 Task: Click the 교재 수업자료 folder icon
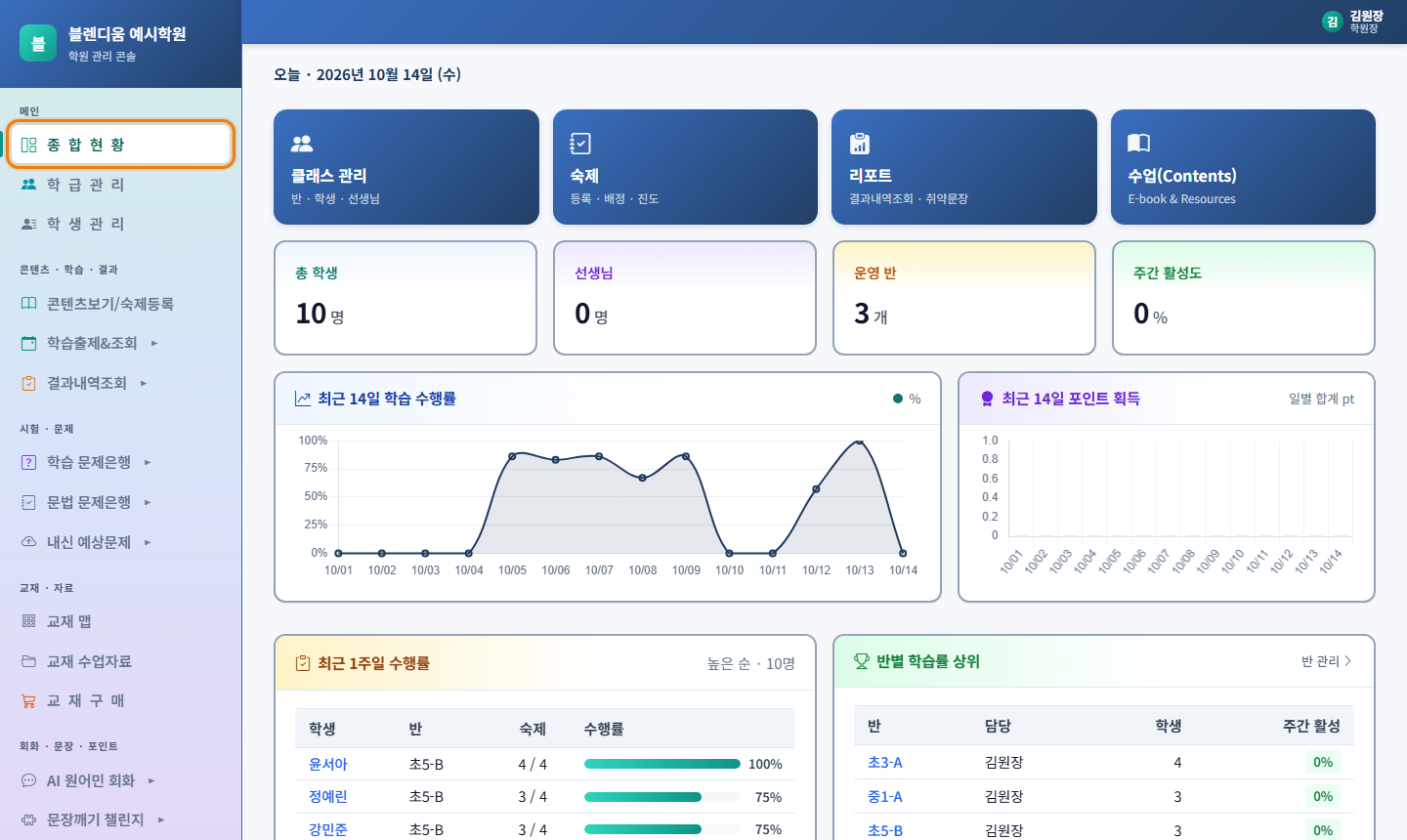coord(29,661)
